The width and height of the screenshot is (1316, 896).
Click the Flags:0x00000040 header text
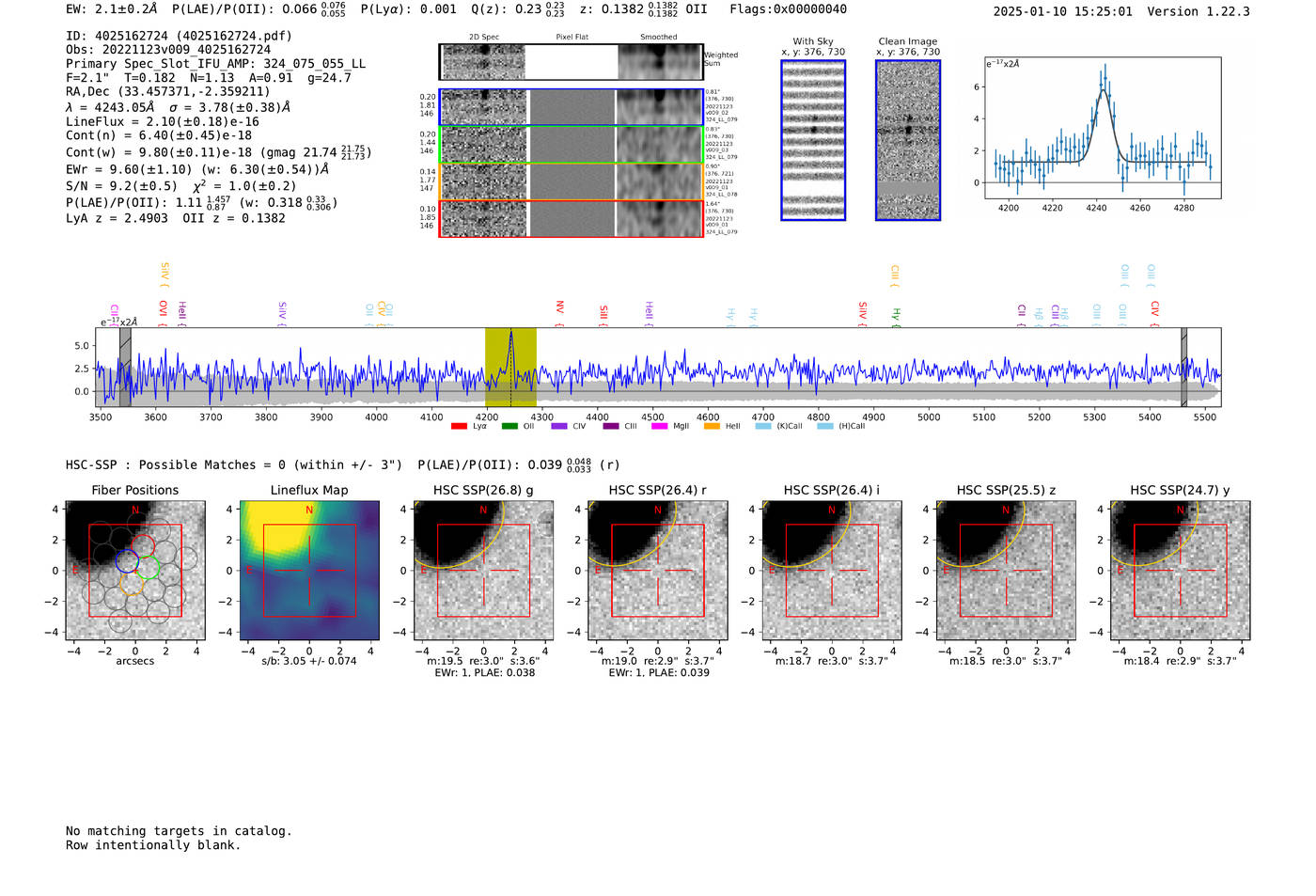[x=788, y=9]
